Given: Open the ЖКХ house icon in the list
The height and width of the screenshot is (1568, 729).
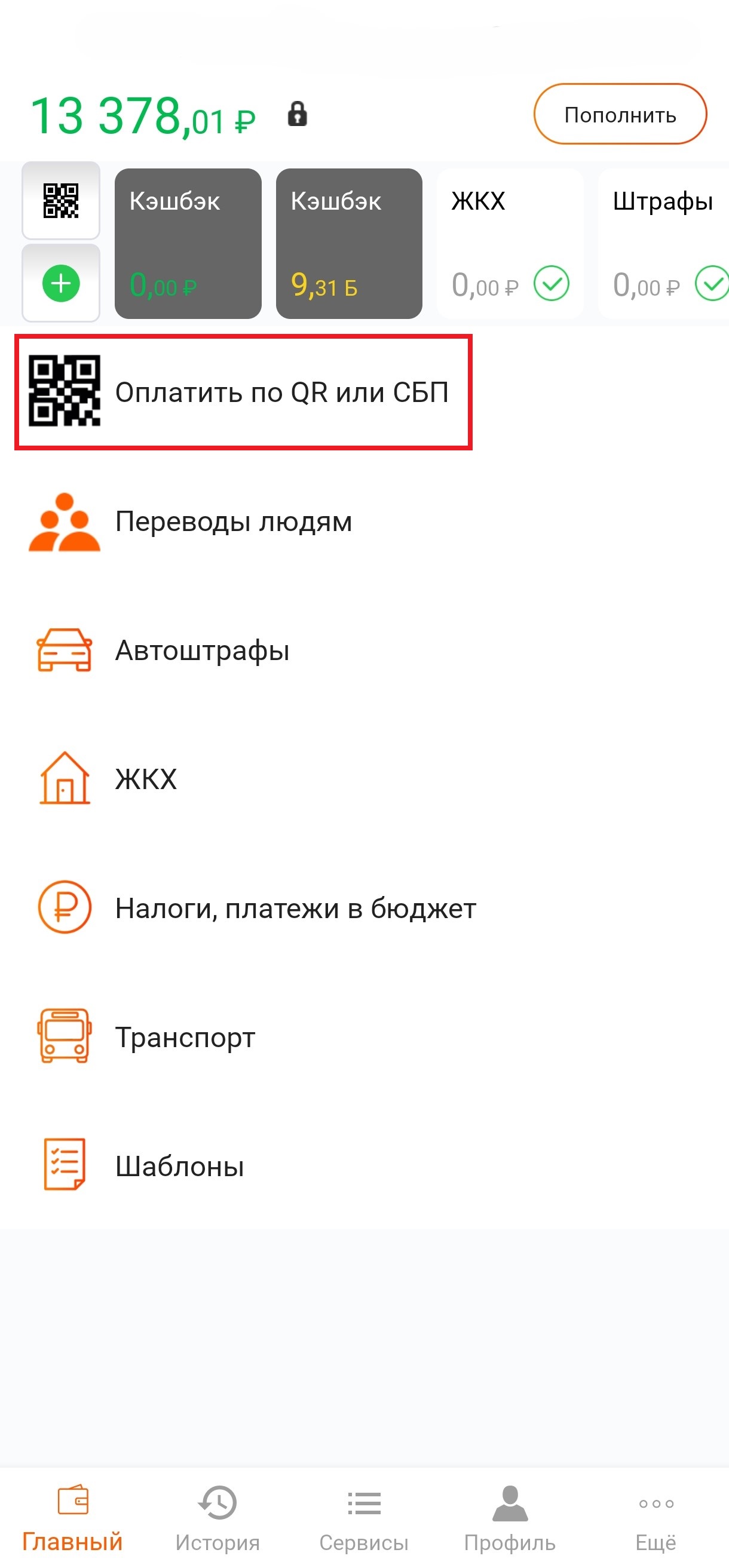Looking at the screenshot, I should point(65,778).
